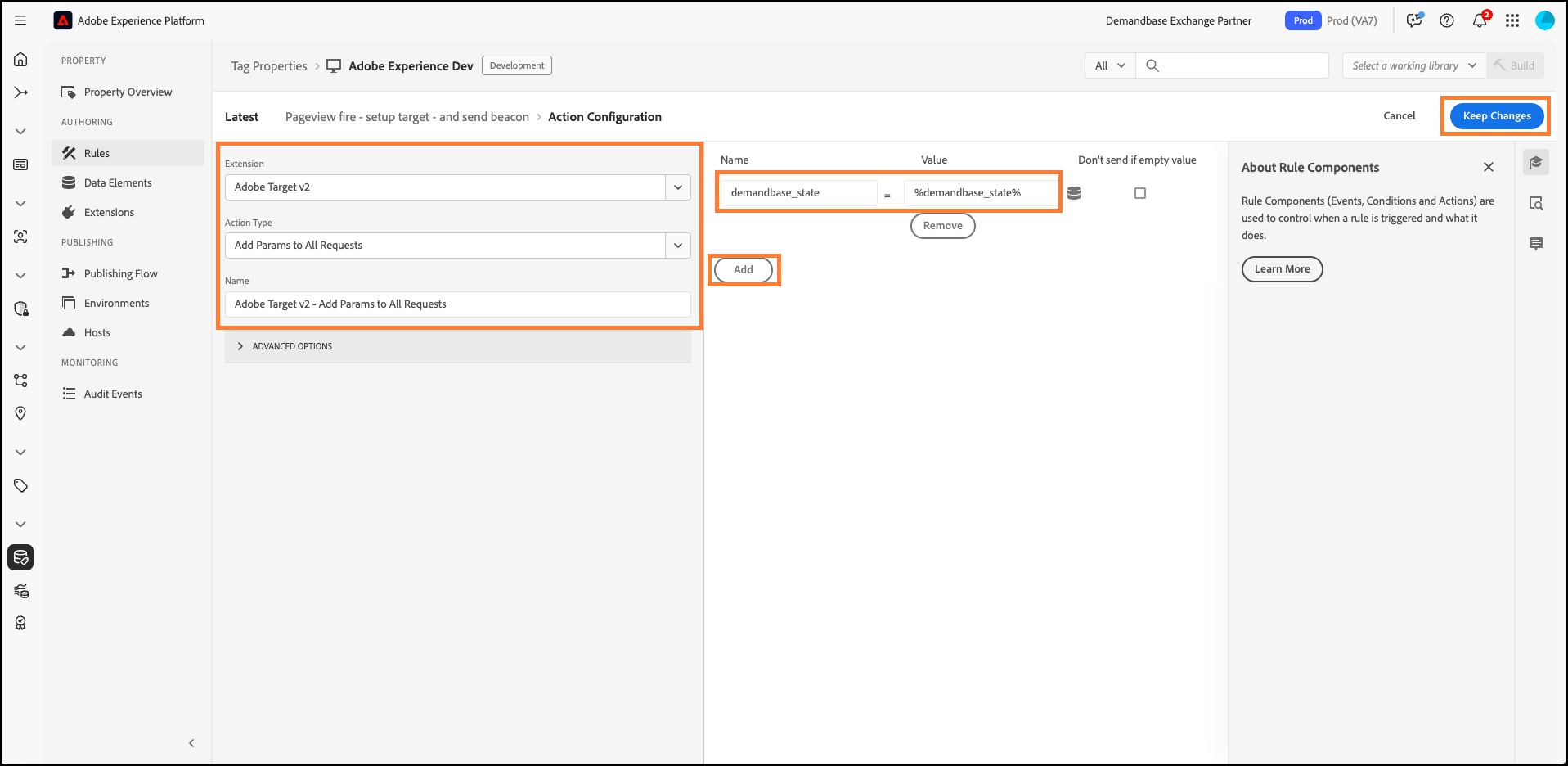Click the data element picker icon beside Value
Image resolution: width=1568 pixels, height=766 pixels.
1074,193
